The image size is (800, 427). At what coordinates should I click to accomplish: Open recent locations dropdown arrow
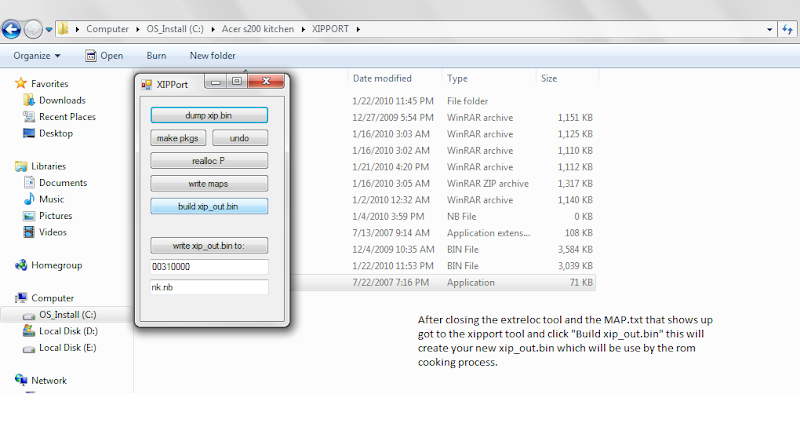click(49, 30)
